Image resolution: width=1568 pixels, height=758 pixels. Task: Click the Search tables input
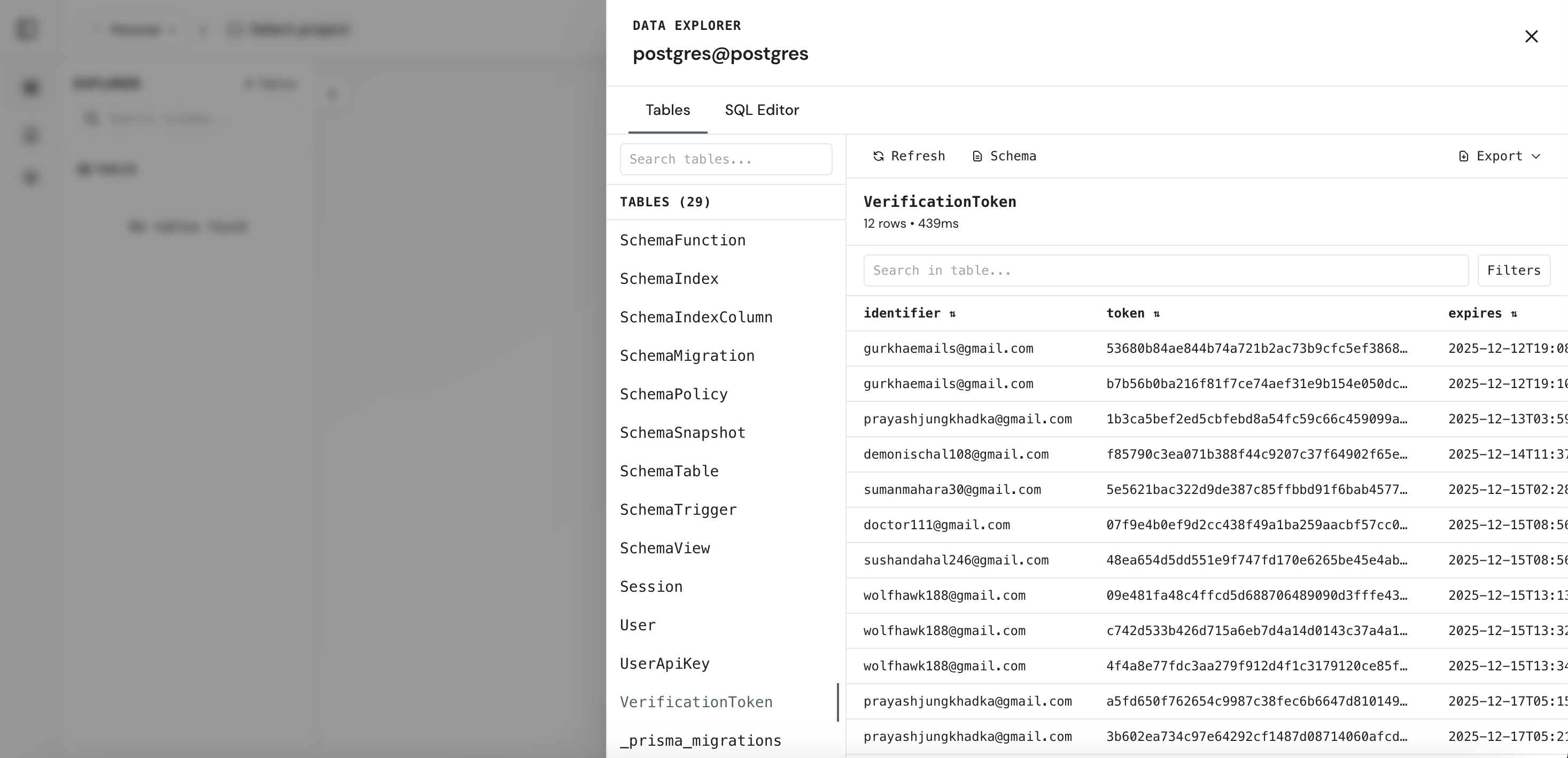726,159
